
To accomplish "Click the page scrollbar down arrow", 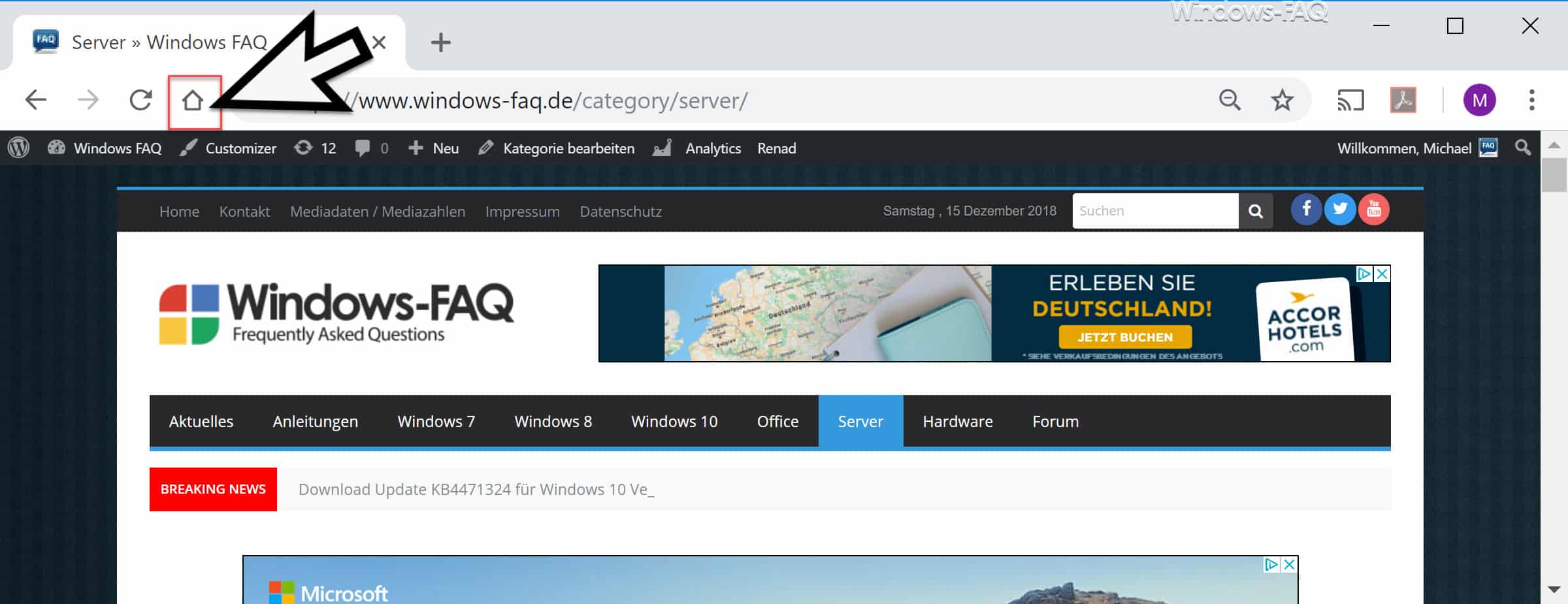I will pos(1554,590).
